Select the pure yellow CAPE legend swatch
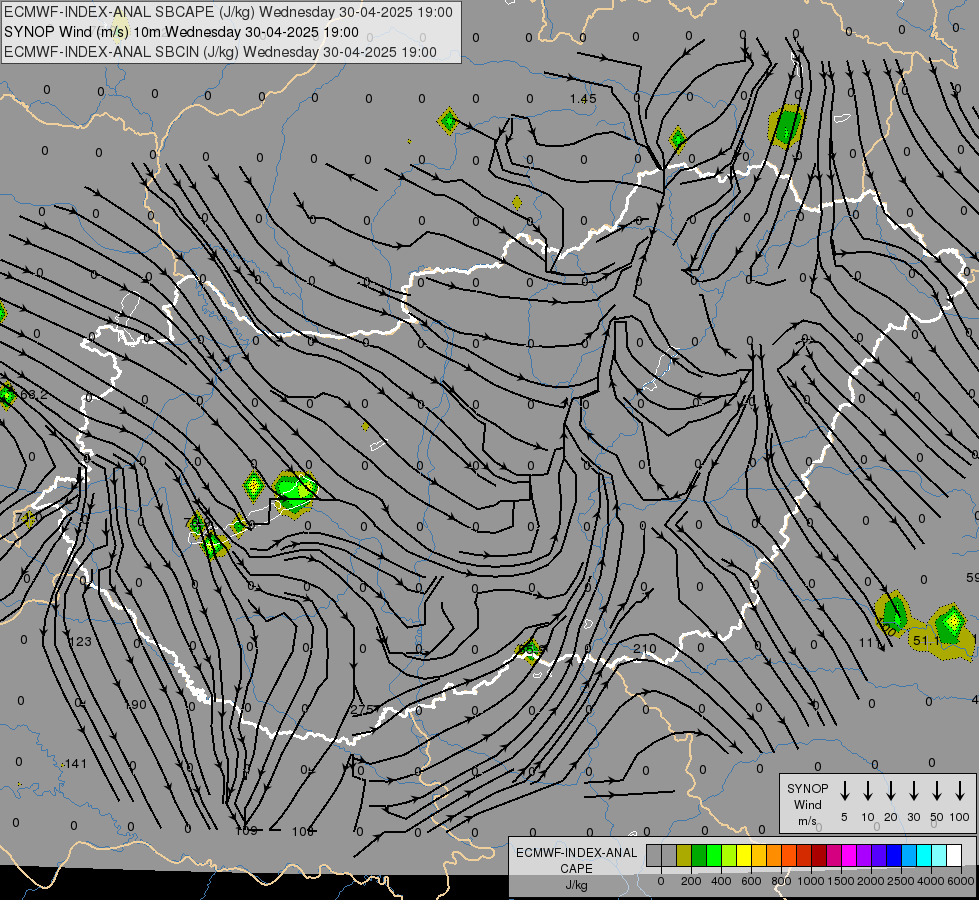This screenshot has width=979, height=900. (744, 855)
